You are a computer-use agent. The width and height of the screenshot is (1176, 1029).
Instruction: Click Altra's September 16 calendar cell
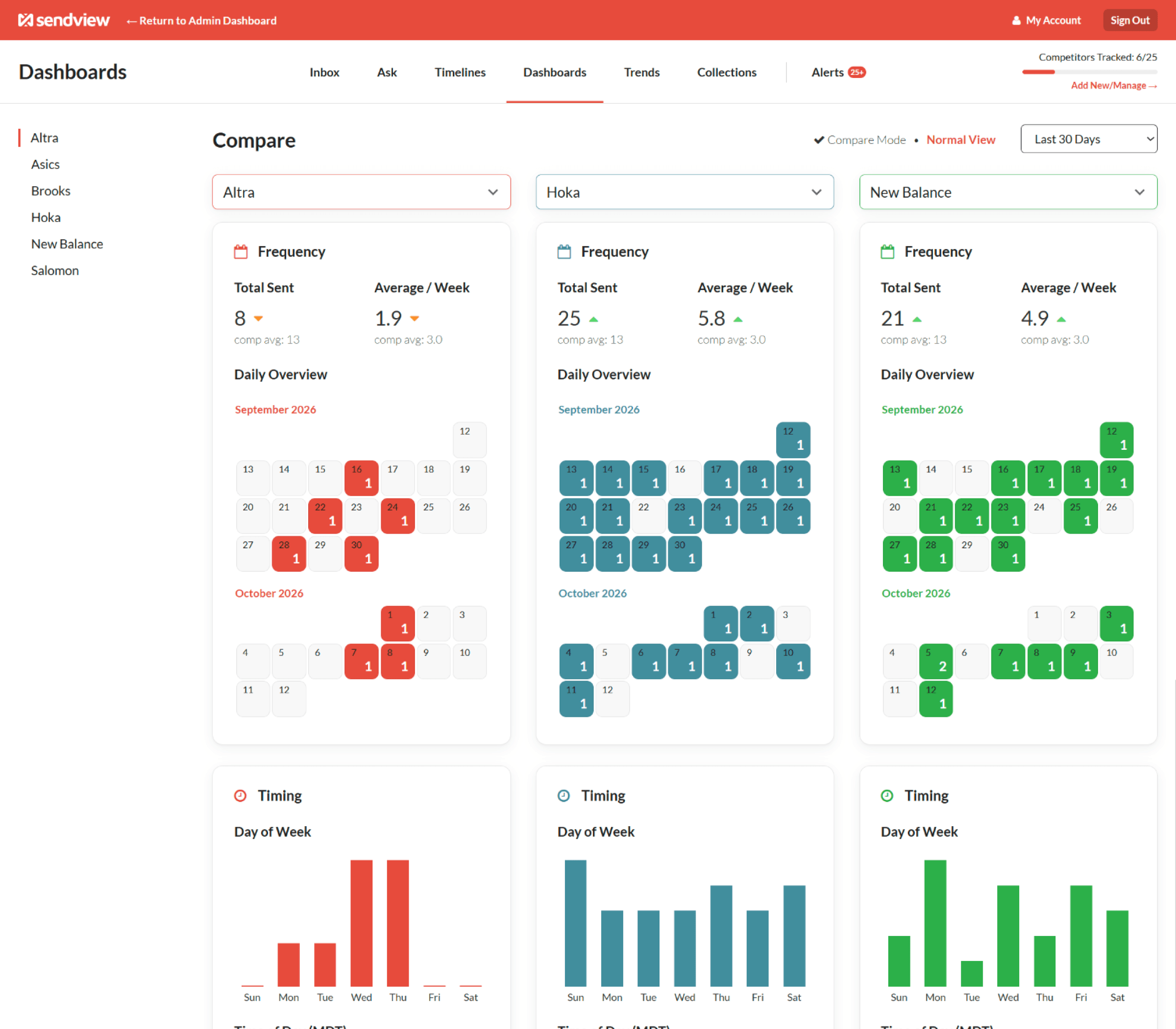coord(361,478)
